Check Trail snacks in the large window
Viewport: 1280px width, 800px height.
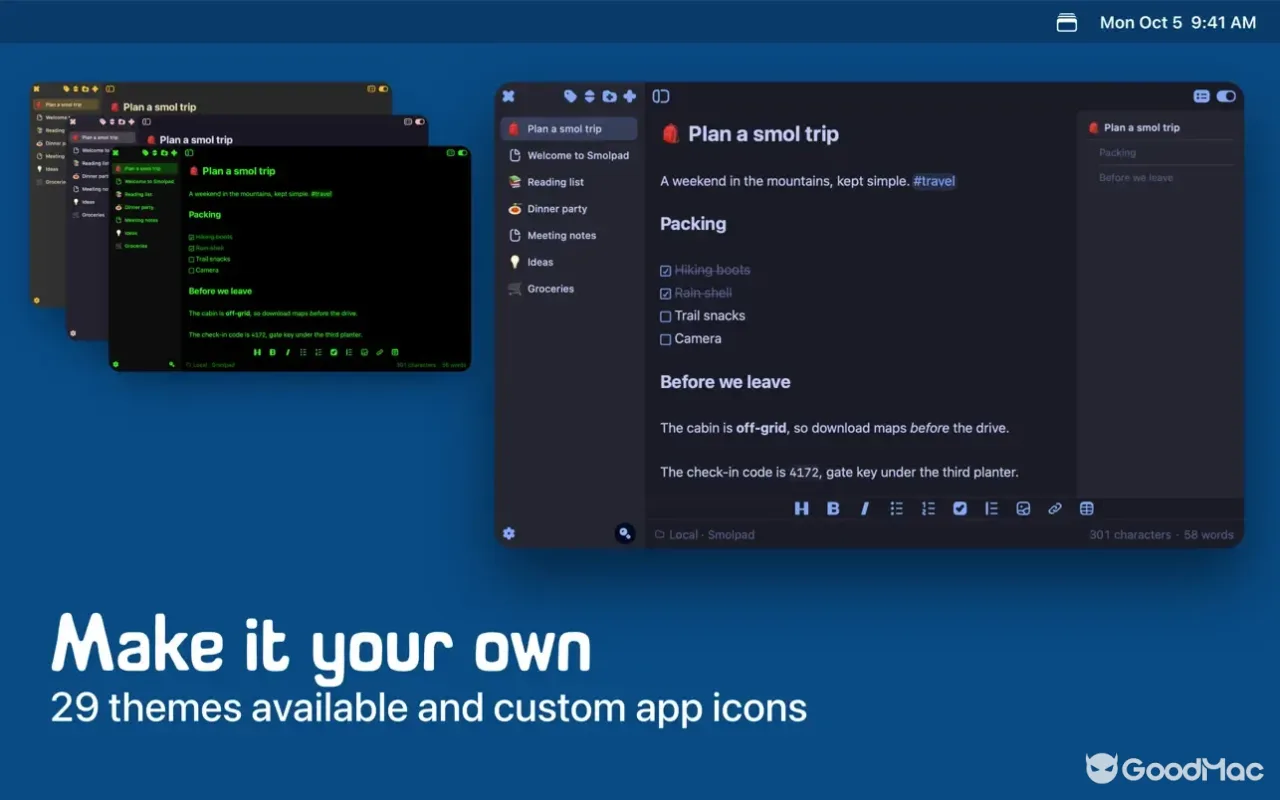click(x=666, y=316)
